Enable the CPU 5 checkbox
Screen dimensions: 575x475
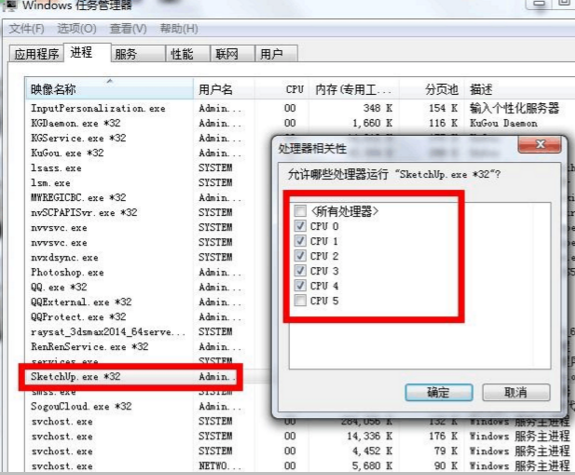300,300
